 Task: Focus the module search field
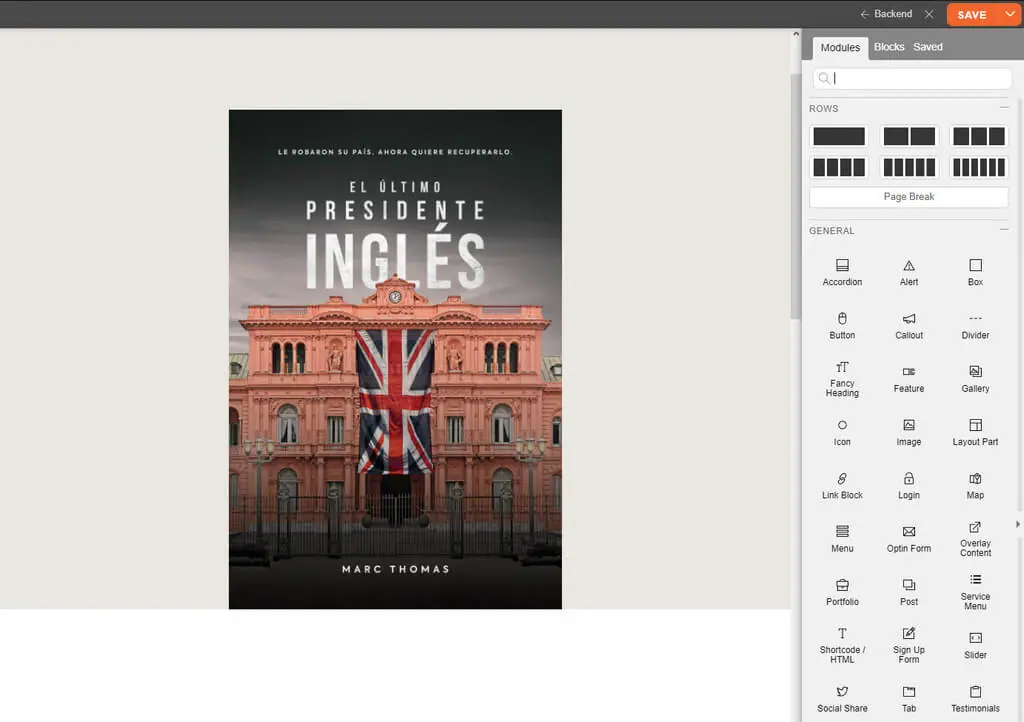[x=912, y=78]
